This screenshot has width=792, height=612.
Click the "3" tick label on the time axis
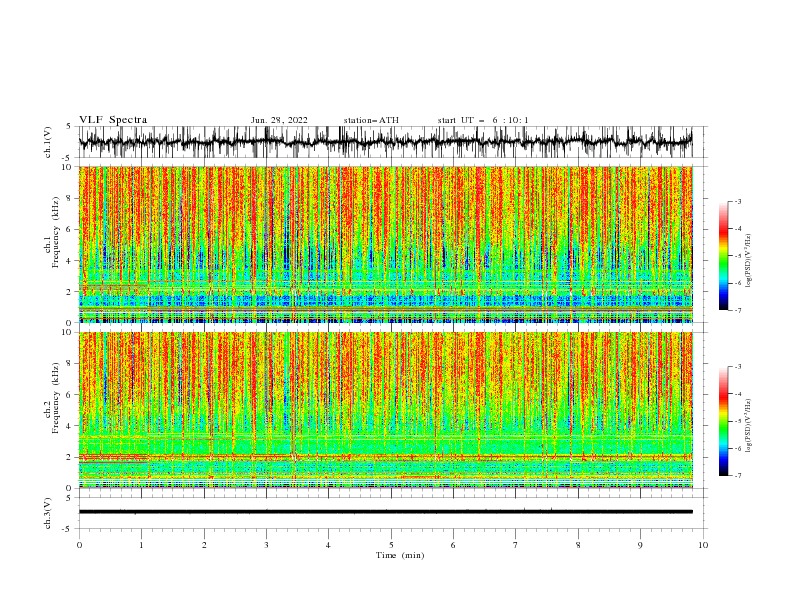pos(266,545)
